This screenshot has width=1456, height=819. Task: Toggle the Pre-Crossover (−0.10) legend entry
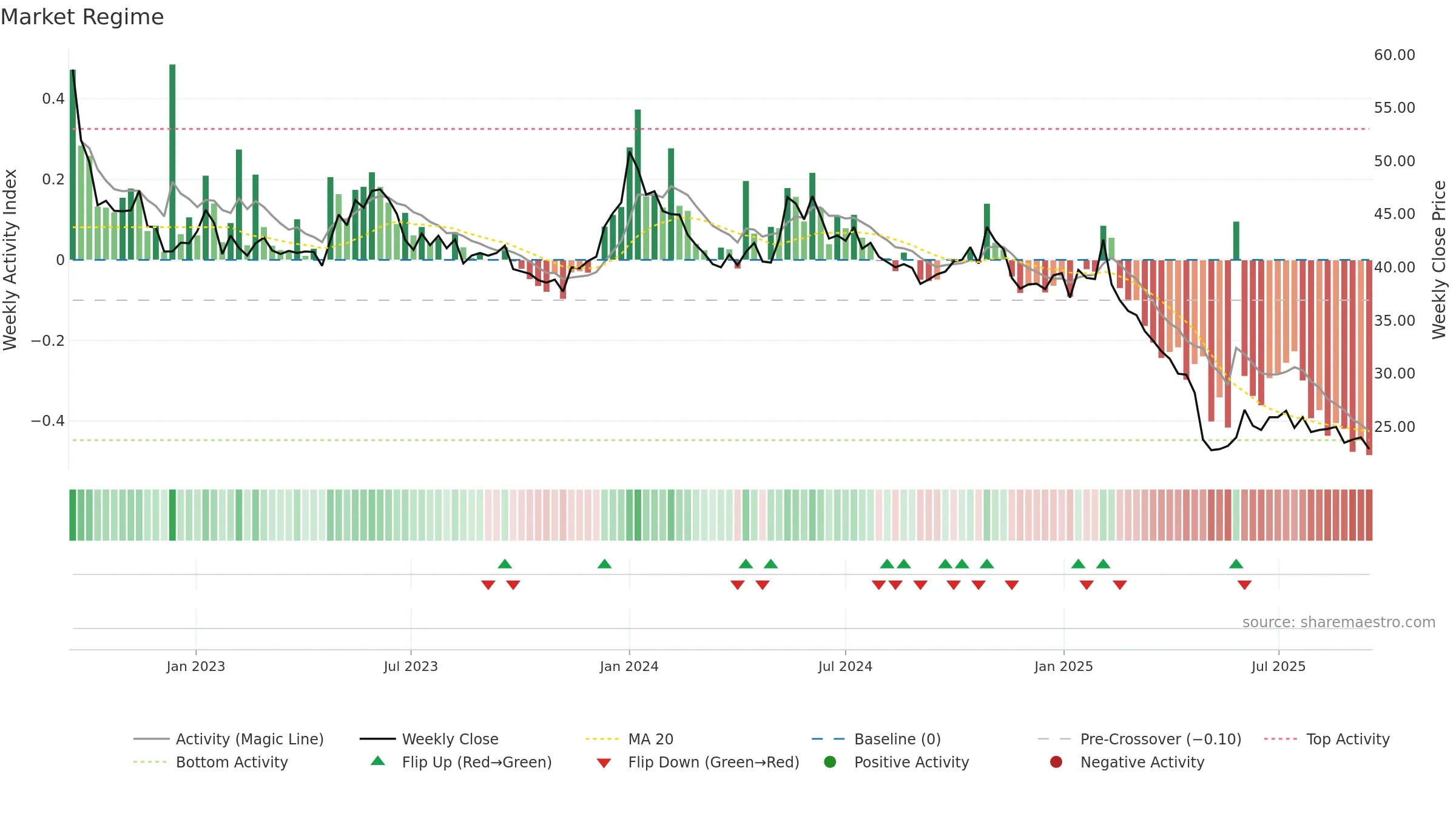click(x=1139, y=739)
